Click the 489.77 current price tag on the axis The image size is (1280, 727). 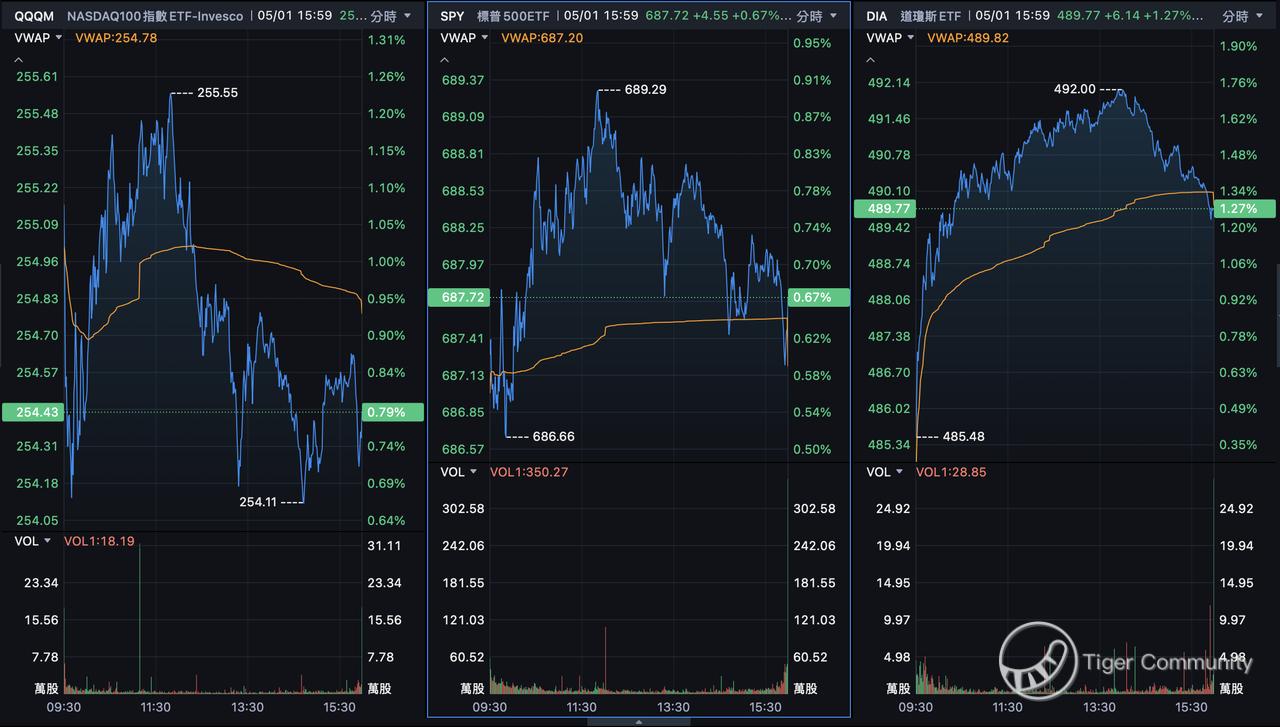[x=884, y=208]
